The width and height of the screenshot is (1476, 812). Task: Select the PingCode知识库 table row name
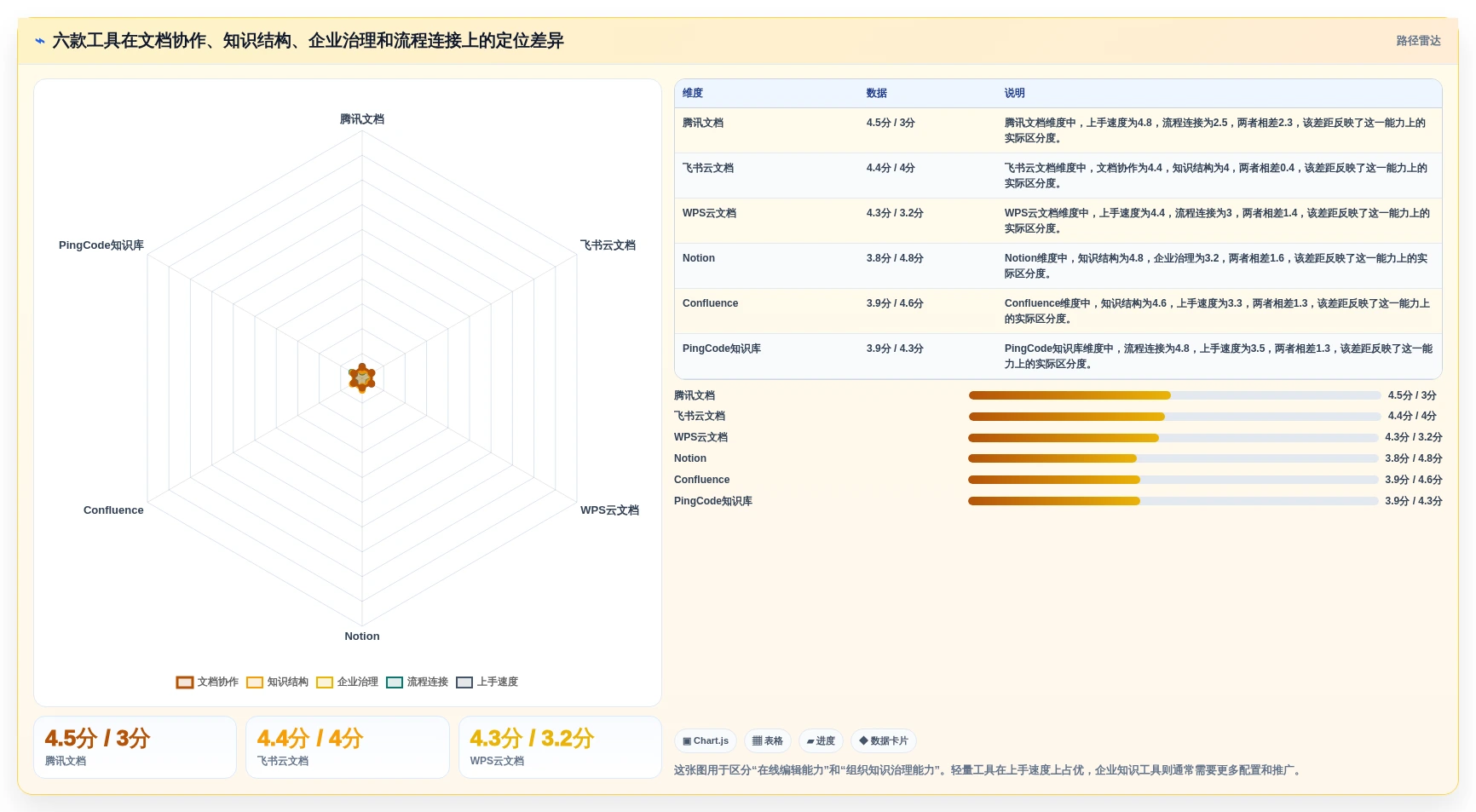click(x=722, y=349)
